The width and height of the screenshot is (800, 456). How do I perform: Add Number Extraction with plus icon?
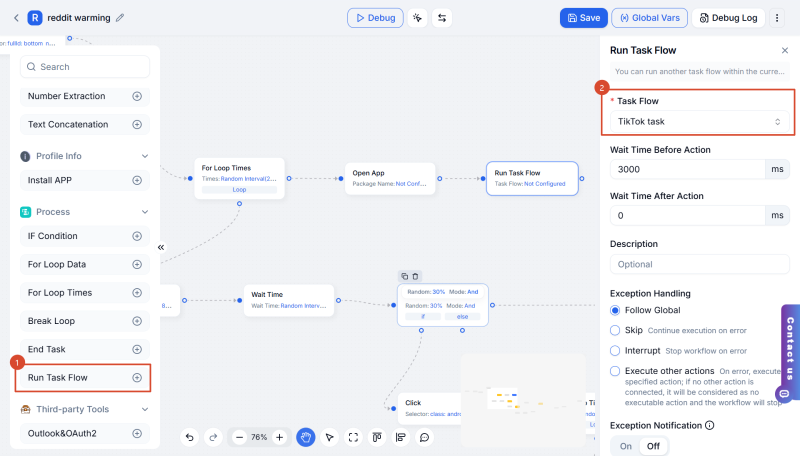(x=137, y=96)
